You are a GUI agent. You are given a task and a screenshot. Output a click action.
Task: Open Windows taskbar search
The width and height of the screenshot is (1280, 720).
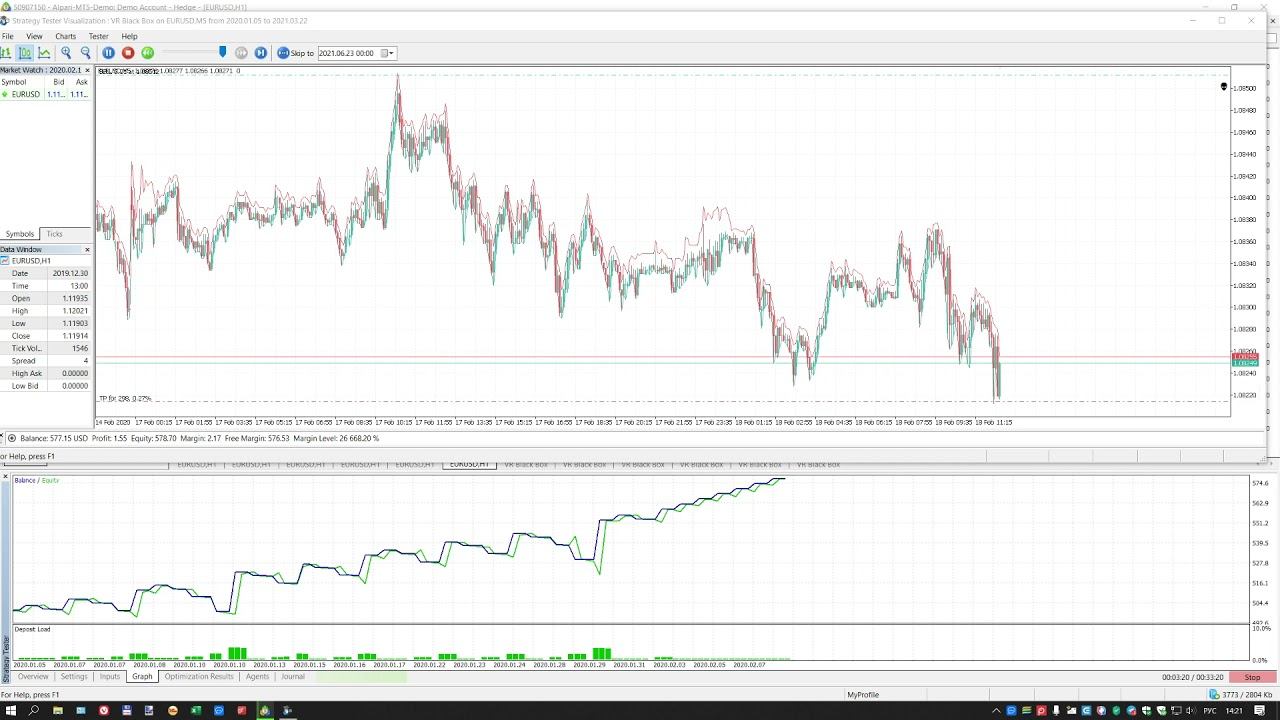point(34,711)
